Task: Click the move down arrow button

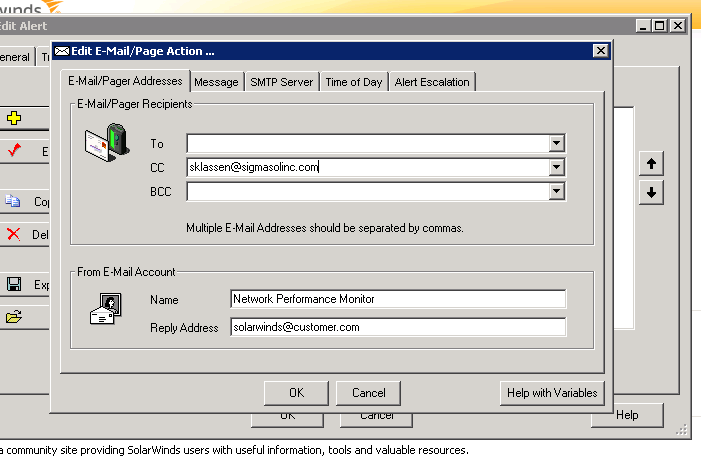Action: point(651,192)
